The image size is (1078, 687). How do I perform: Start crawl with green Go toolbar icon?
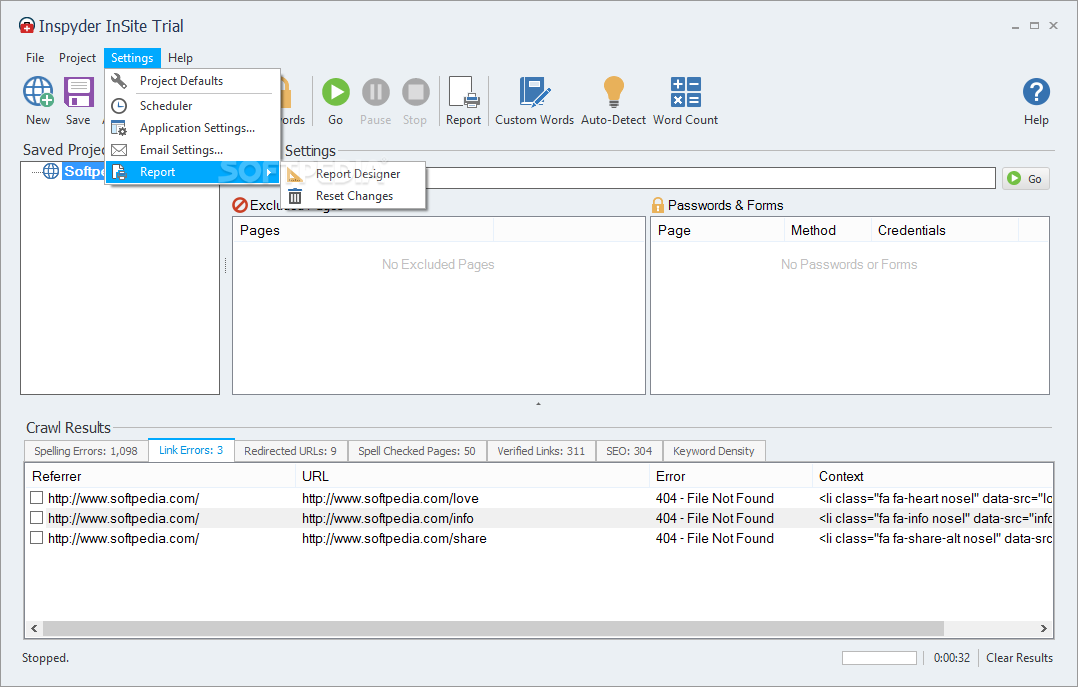[336, 91]
